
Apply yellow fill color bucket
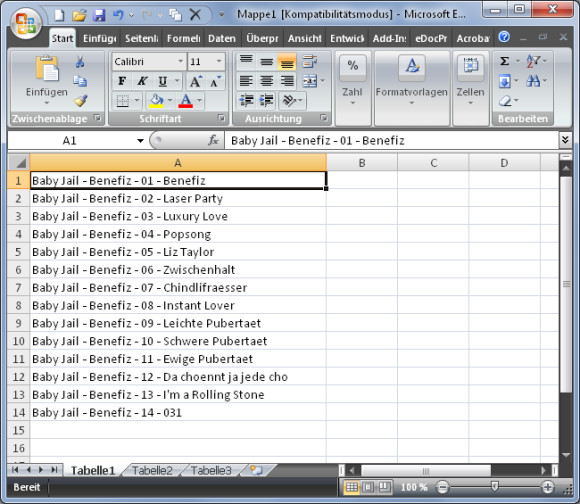click(156, 101)
